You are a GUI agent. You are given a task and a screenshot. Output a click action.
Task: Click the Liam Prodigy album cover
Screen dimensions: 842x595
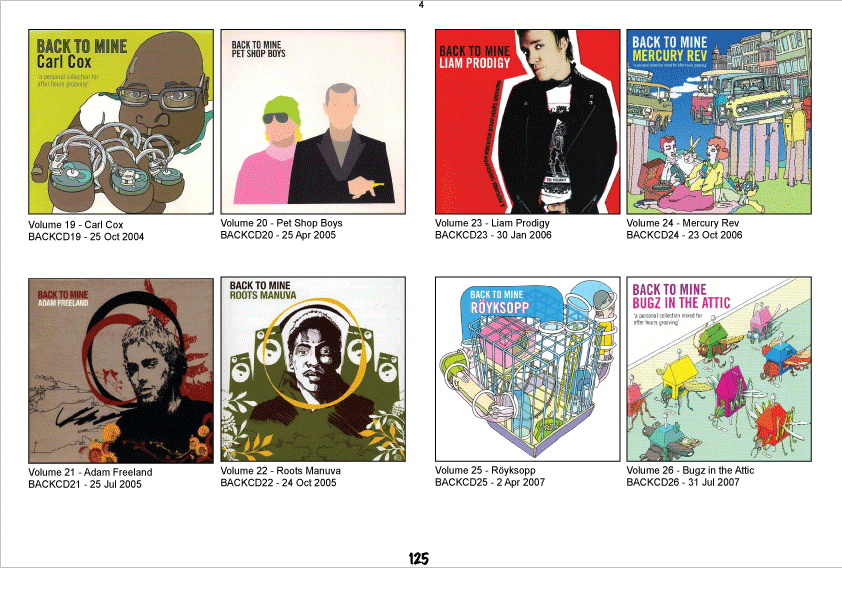(527, 122)
